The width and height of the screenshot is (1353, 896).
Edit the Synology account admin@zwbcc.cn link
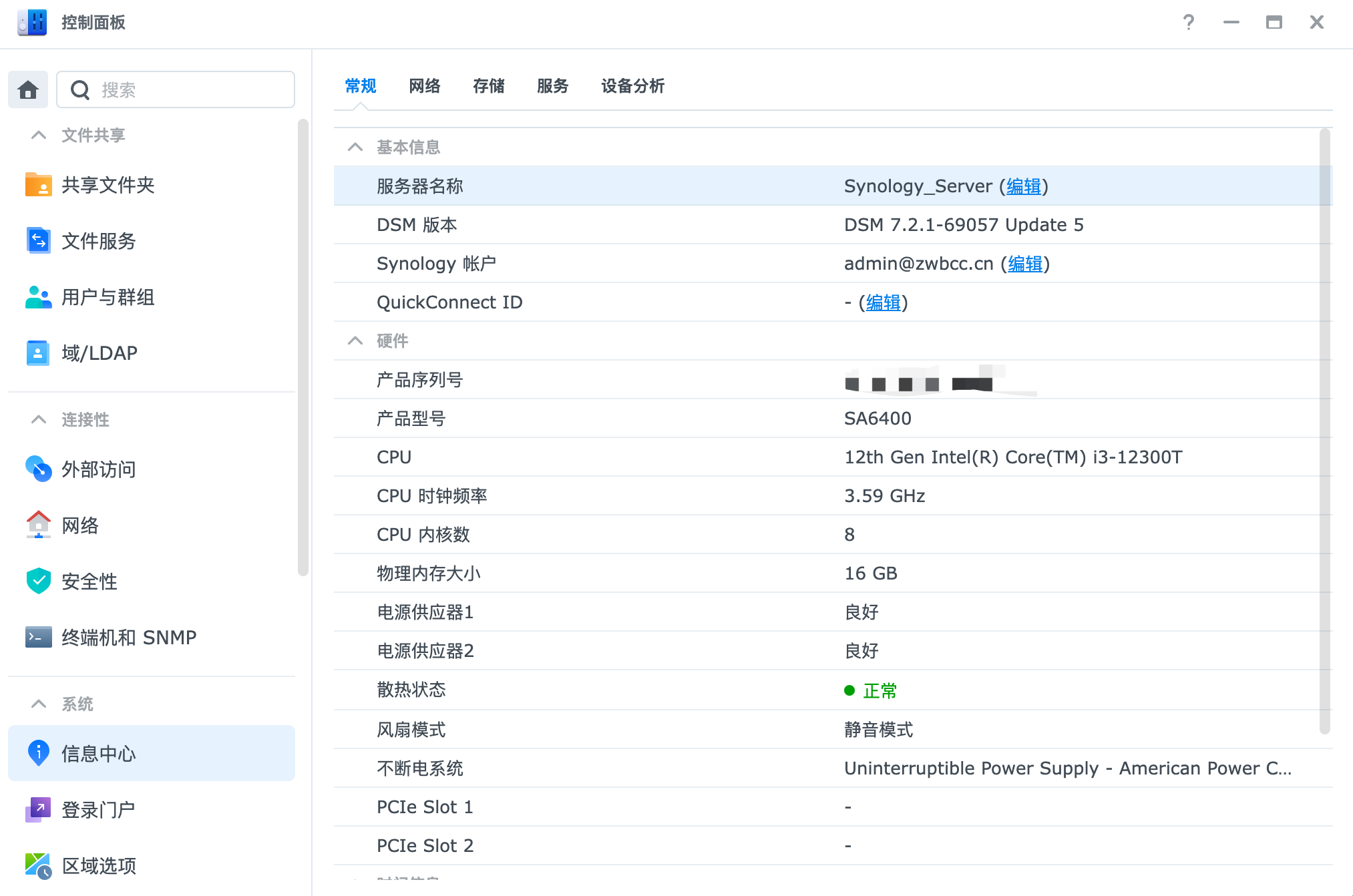click(1025, 264)
